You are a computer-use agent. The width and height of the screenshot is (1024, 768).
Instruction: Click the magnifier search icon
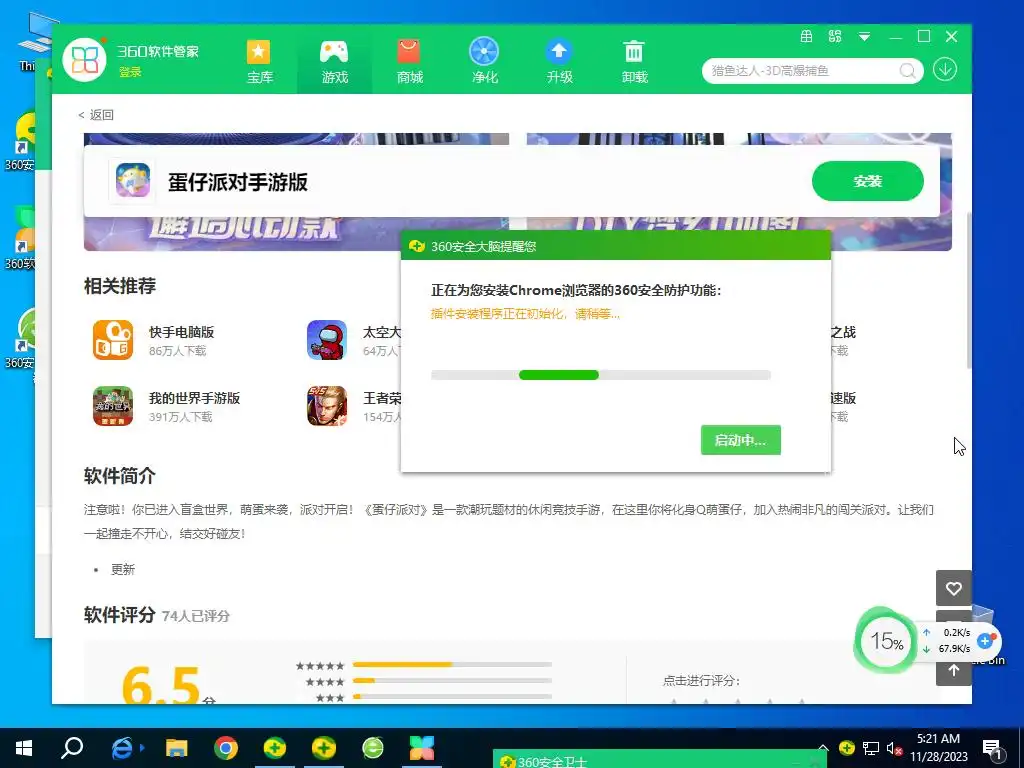[x=908, y=71]
